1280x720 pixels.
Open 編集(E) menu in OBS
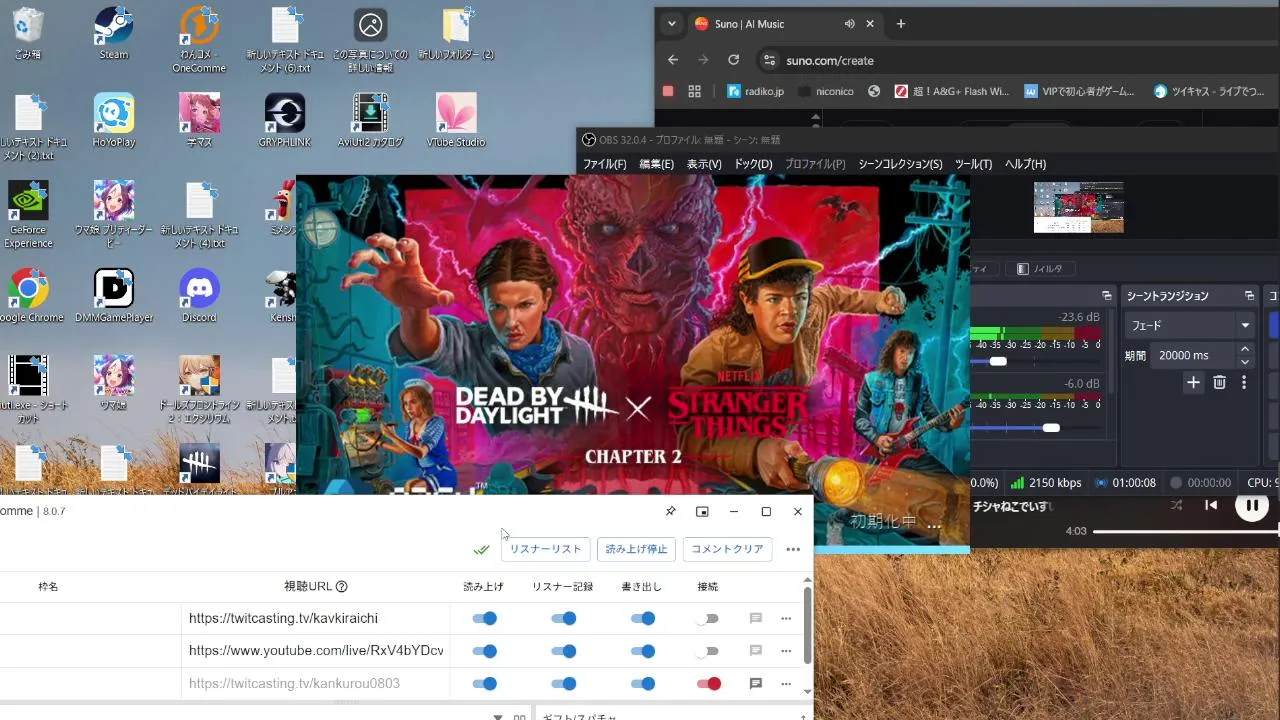click(656, 164)
